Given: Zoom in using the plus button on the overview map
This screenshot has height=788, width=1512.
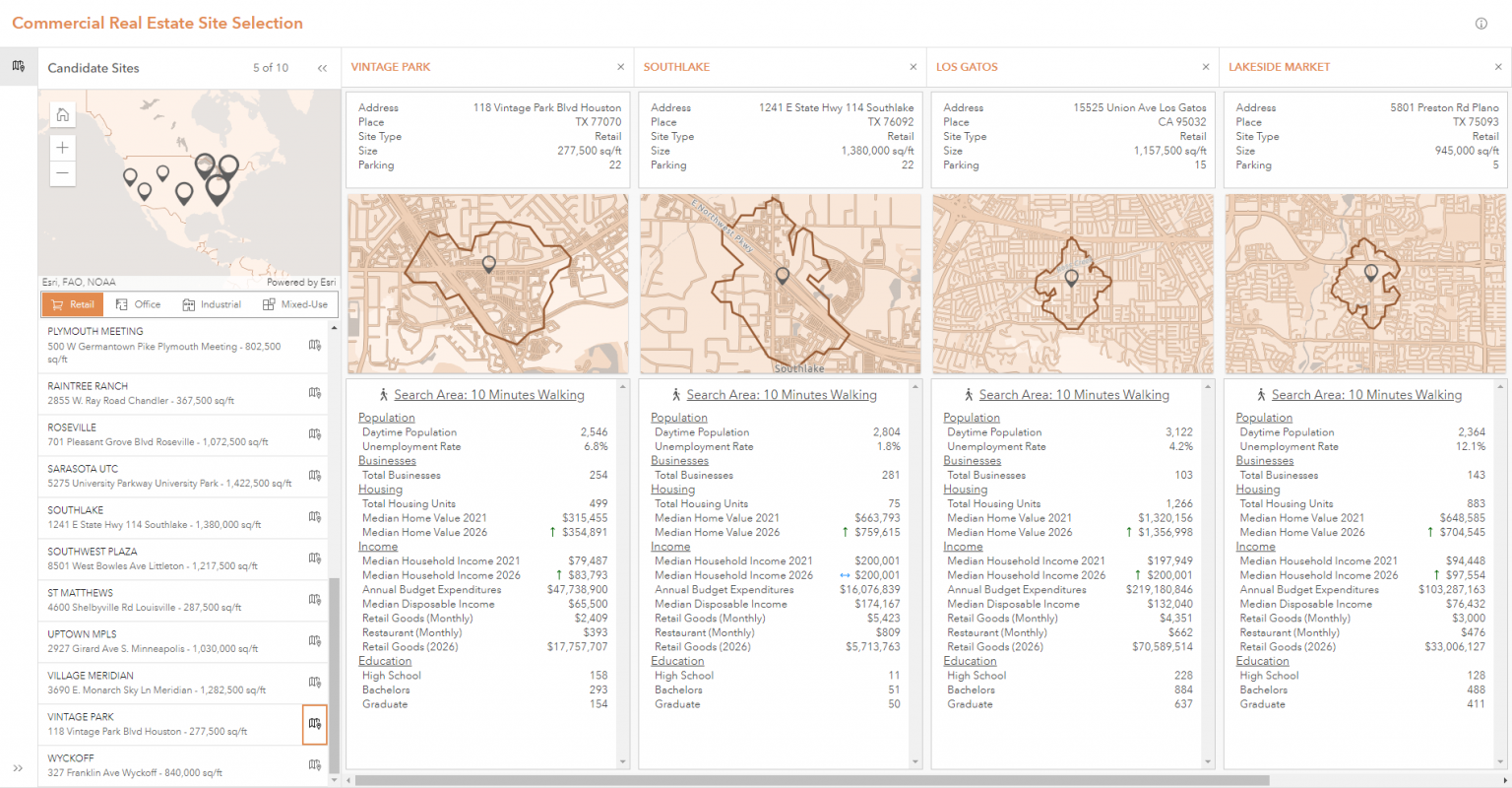Looking at the screenshot, I should click(62, 147).
